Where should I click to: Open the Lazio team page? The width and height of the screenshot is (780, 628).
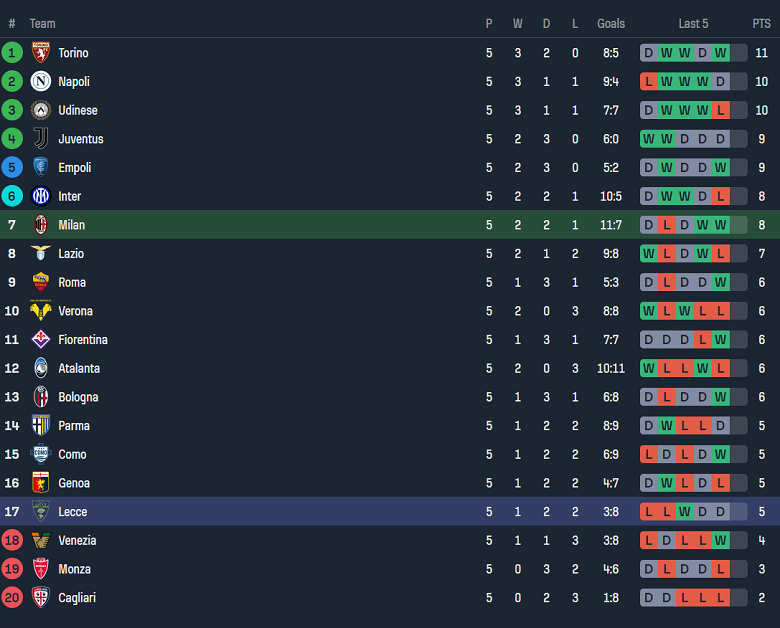click(71, 254)
